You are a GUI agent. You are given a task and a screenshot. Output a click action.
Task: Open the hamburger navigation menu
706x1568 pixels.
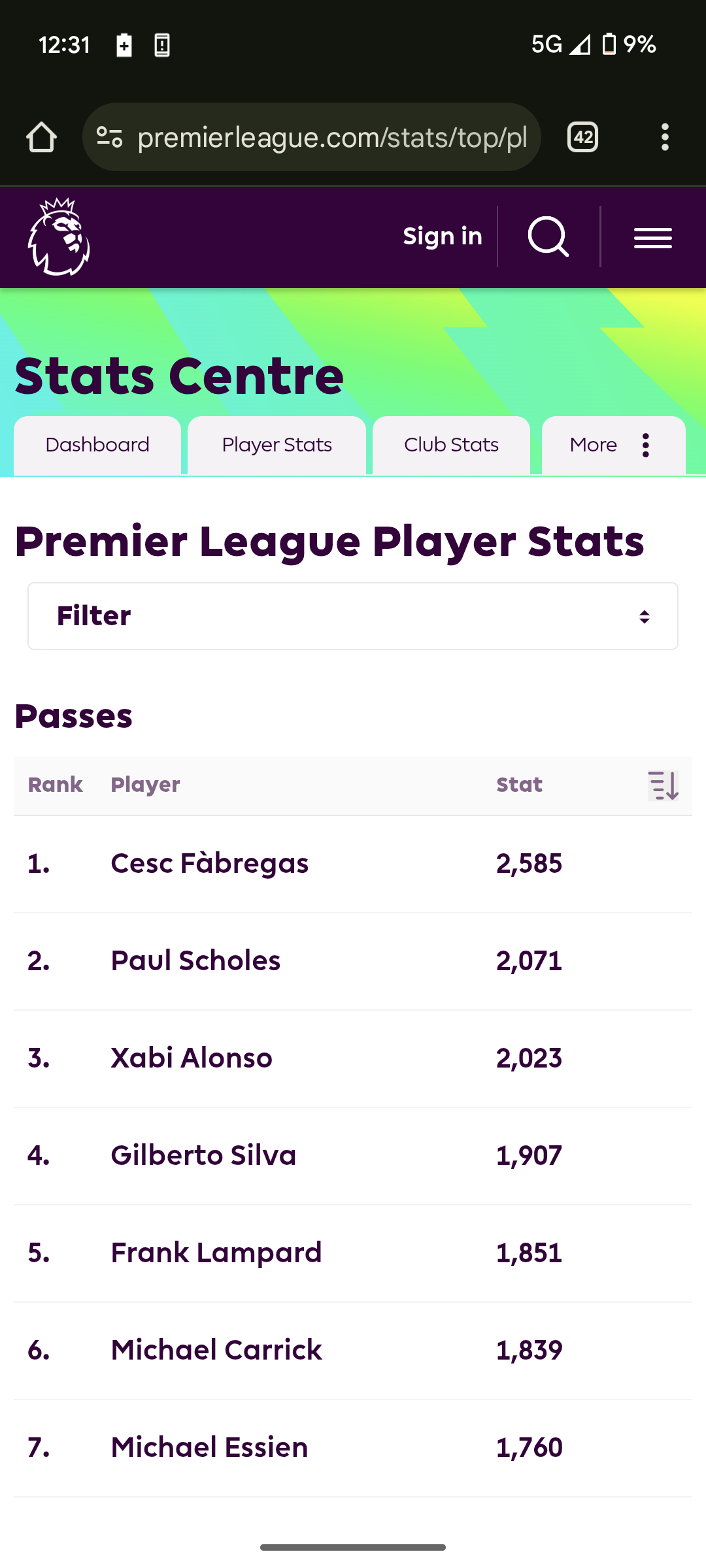pyautogui.click(x=652, y=238)
